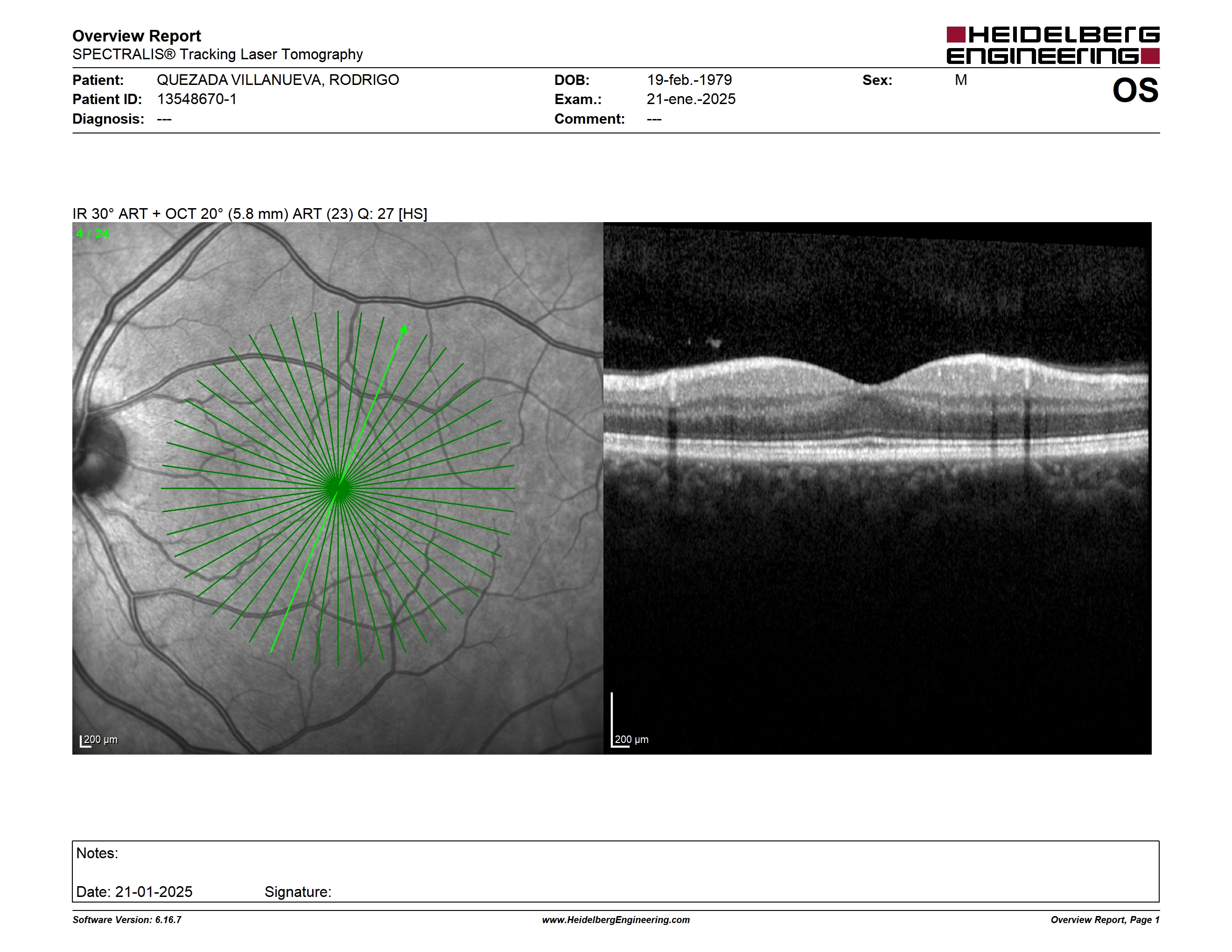The width and height of the screenshot is (1232, 952).
Task: Click exam date "21-ene.-2025"
Action: (691, 99)
